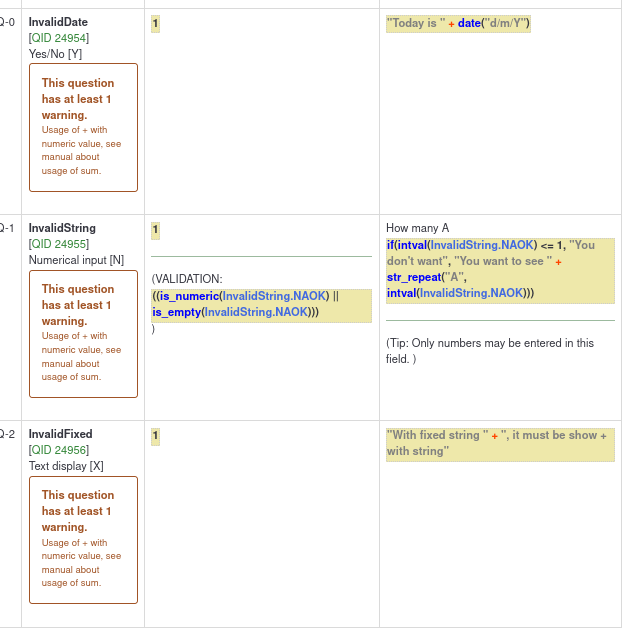Click the InvalidFixed question name
This screenshot has height=636, width=625.
(60, 434)
